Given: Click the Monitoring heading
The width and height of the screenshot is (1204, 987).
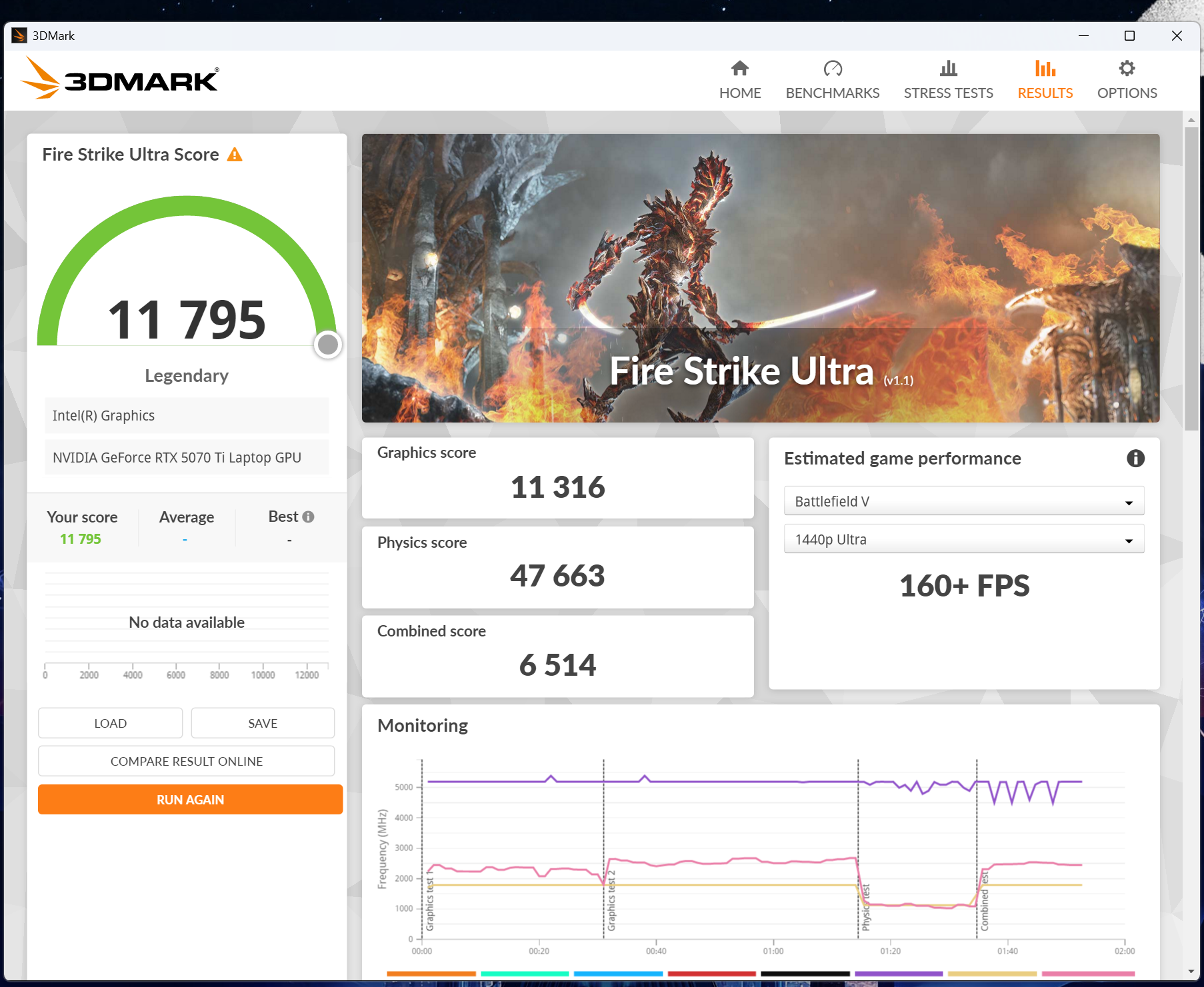Looking at the screenshot, I should pos(423,726).
